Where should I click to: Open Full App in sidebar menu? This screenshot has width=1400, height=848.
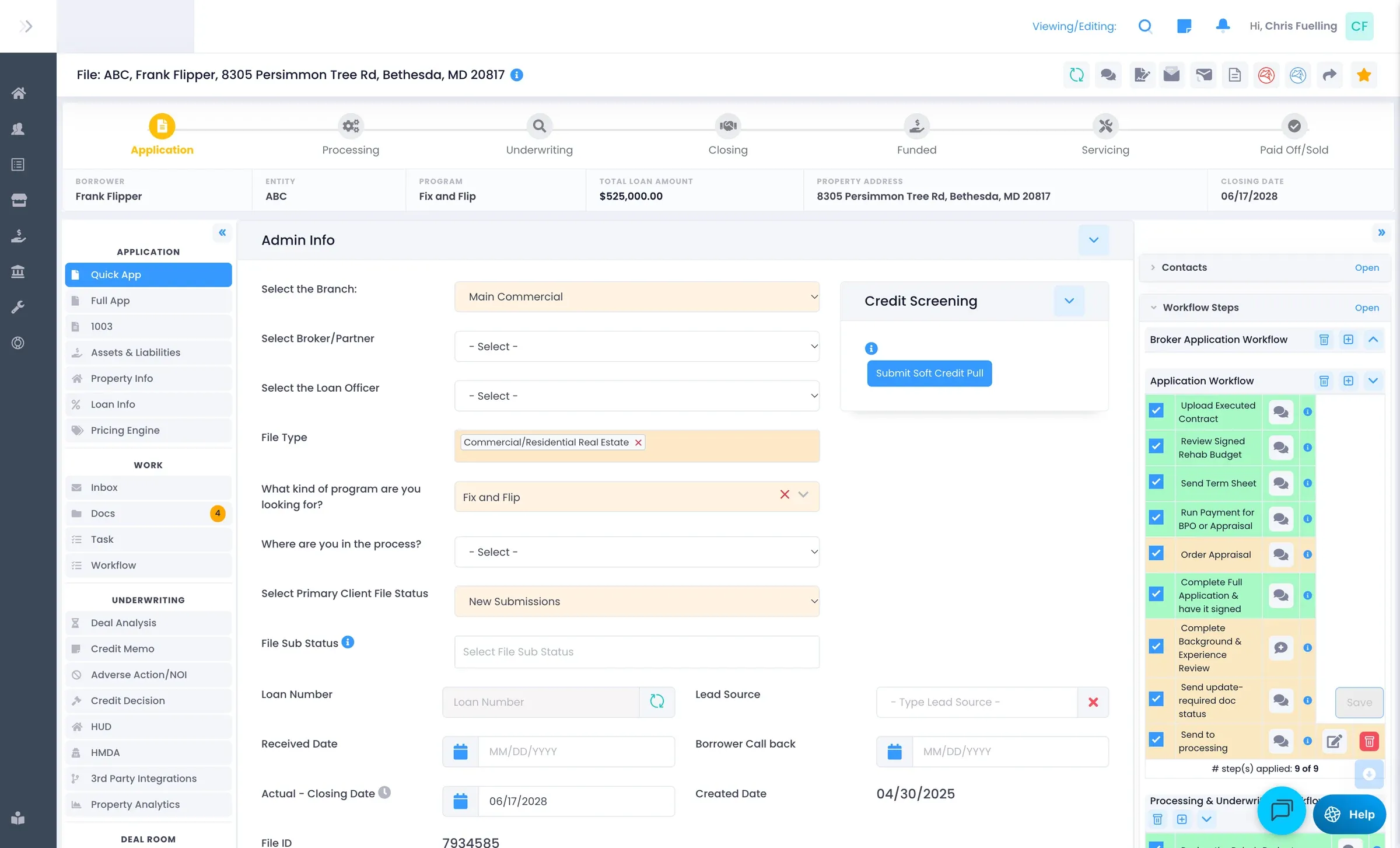coord(148,301)
